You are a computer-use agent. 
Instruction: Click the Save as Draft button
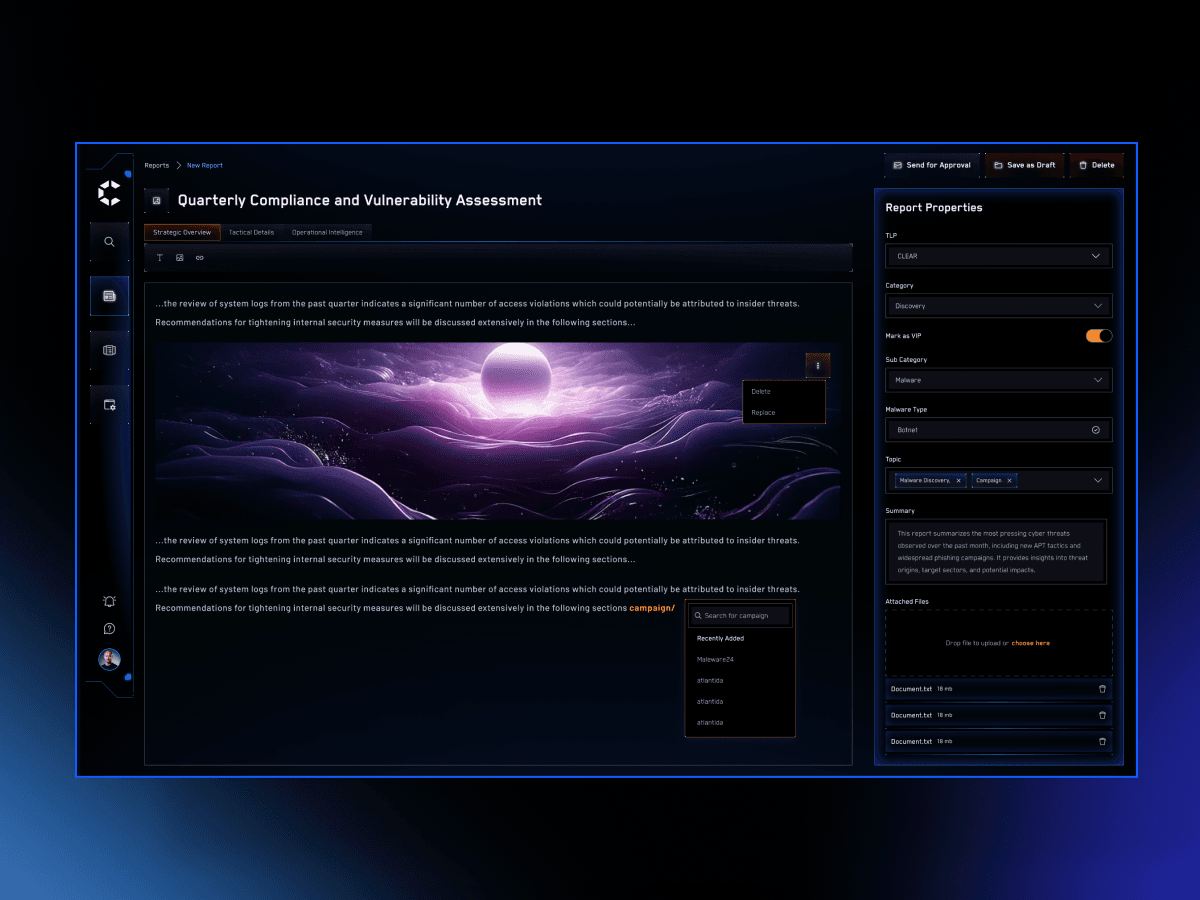[1025, 165]
